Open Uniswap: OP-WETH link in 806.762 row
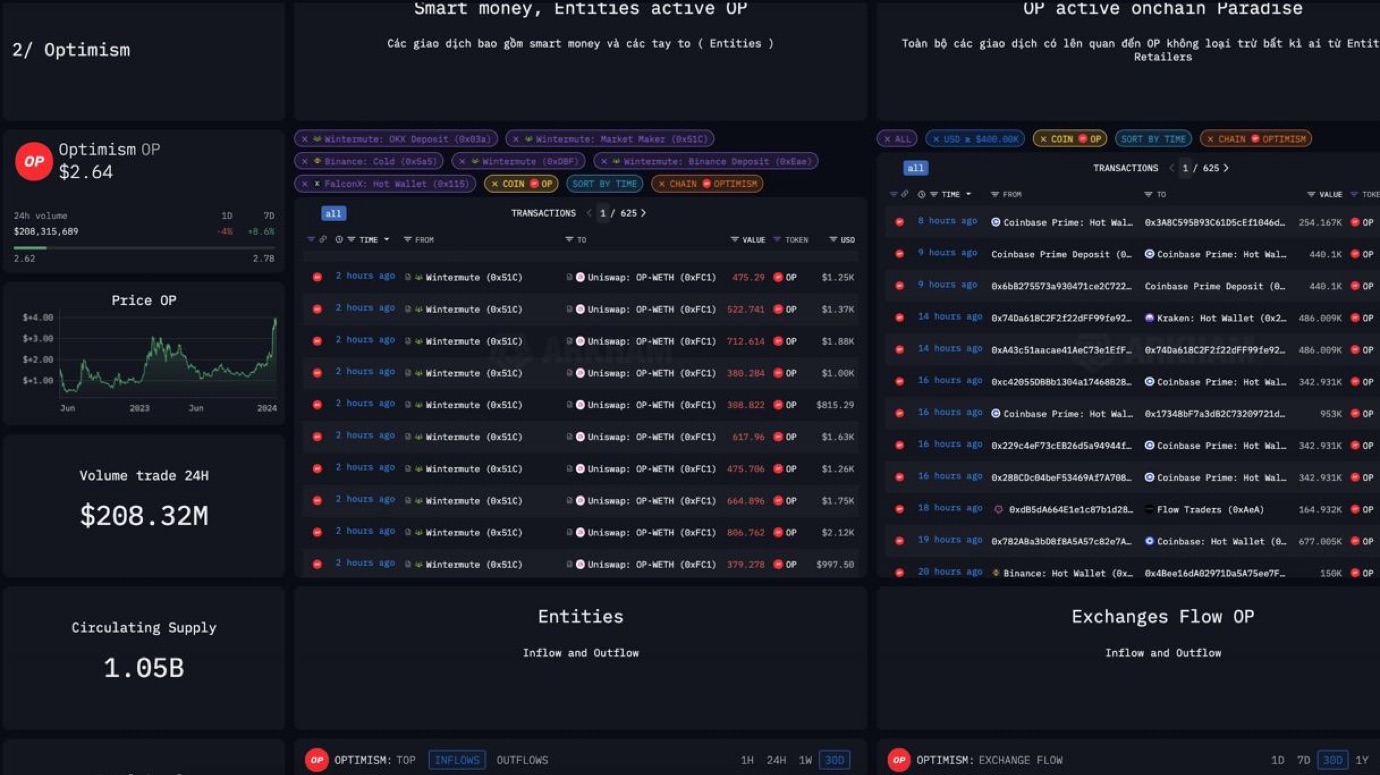Image resolution: width=1380 pixels, height=775 pixels. 652,533
